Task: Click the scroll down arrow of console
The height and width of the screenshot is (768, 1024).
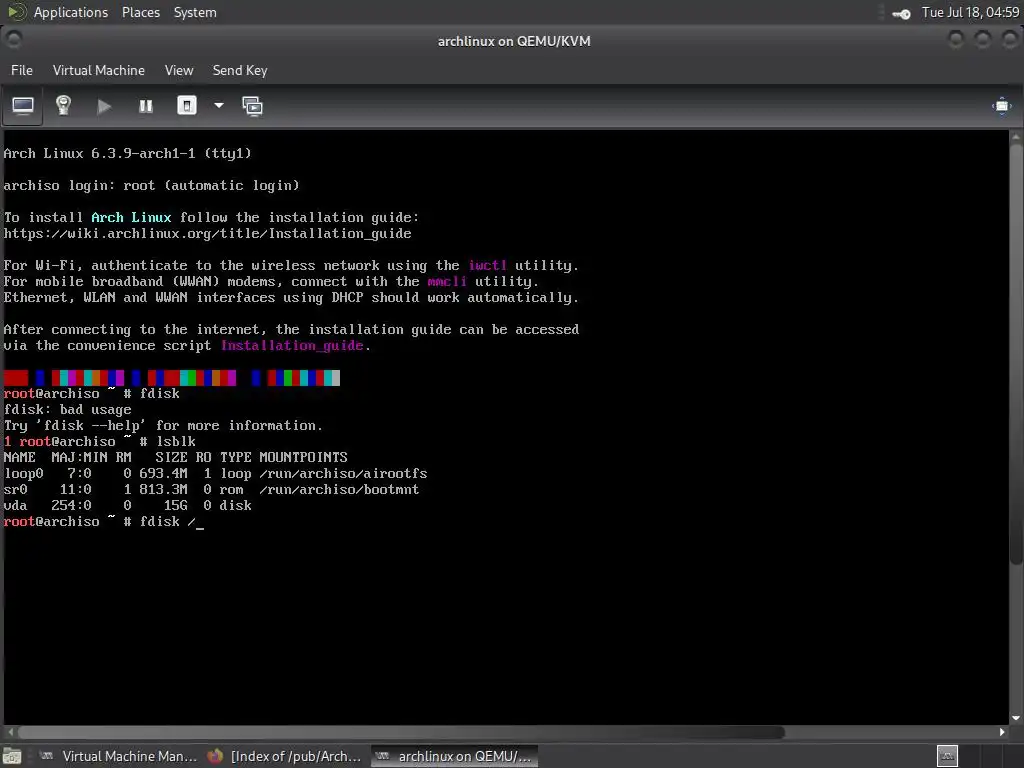Action: pos(1016,718)
